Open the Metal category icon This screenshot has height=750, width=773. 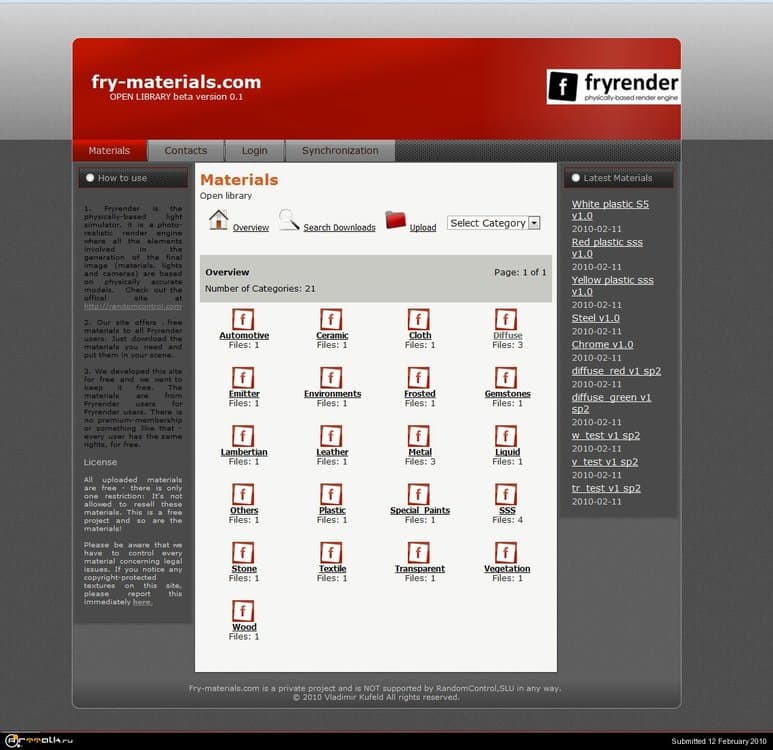point(419,436)
